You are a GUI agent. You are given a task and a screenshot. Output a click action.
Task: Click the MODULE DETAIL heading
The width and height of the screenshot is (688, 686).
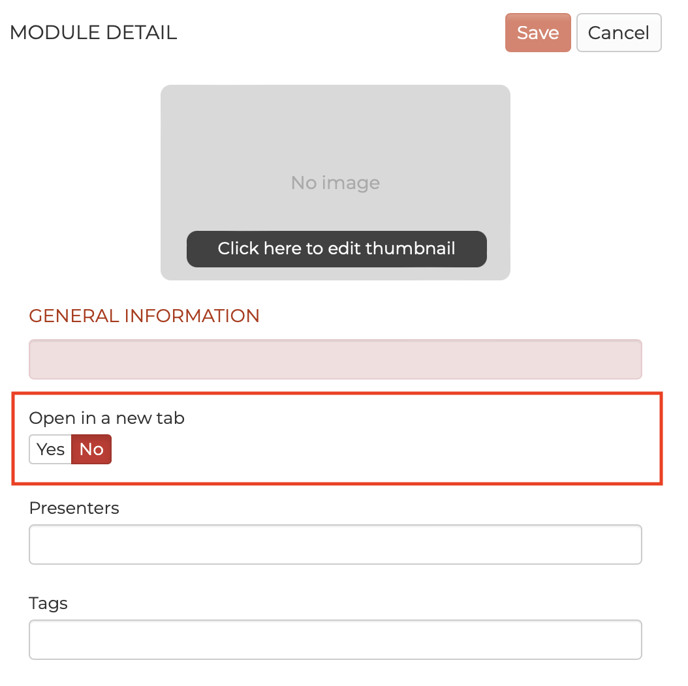tap(93, 33)
